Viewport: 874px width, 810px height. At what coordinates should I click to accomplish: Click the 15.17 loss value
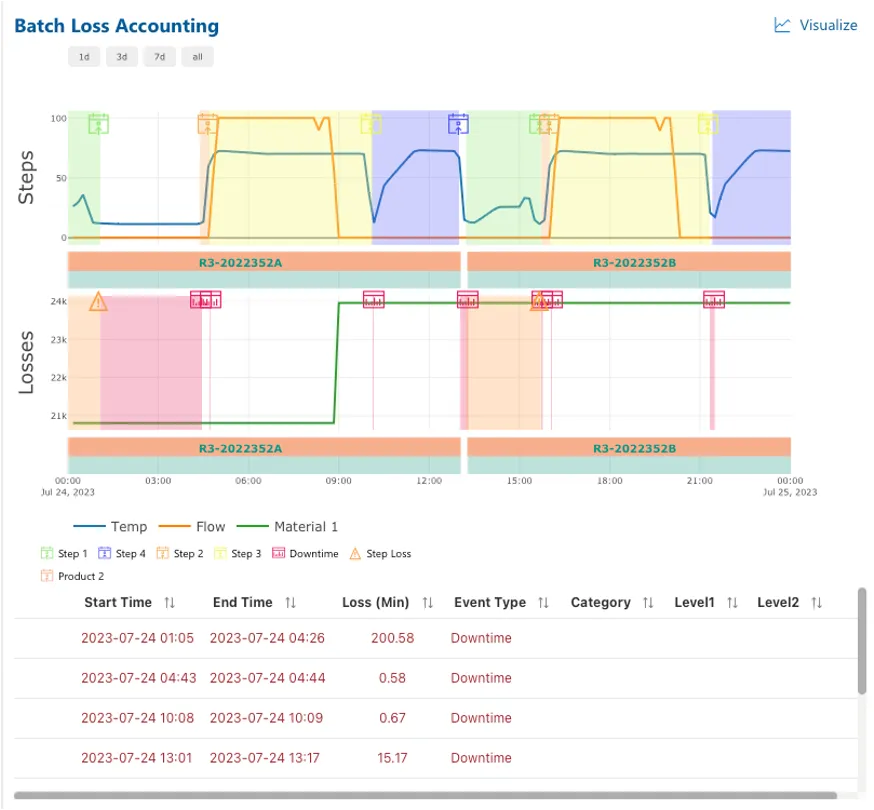392,758
